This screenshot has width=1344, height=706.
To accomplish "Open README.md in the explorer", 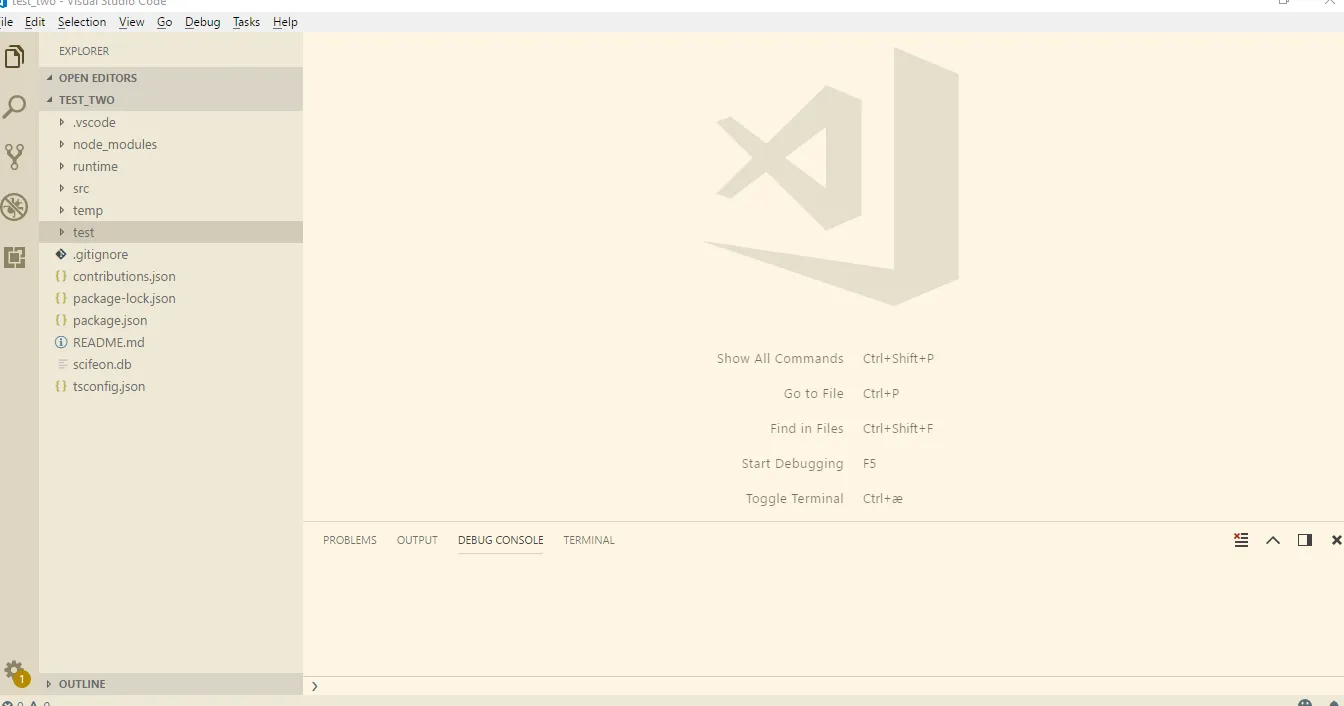I will pos(108,342).
